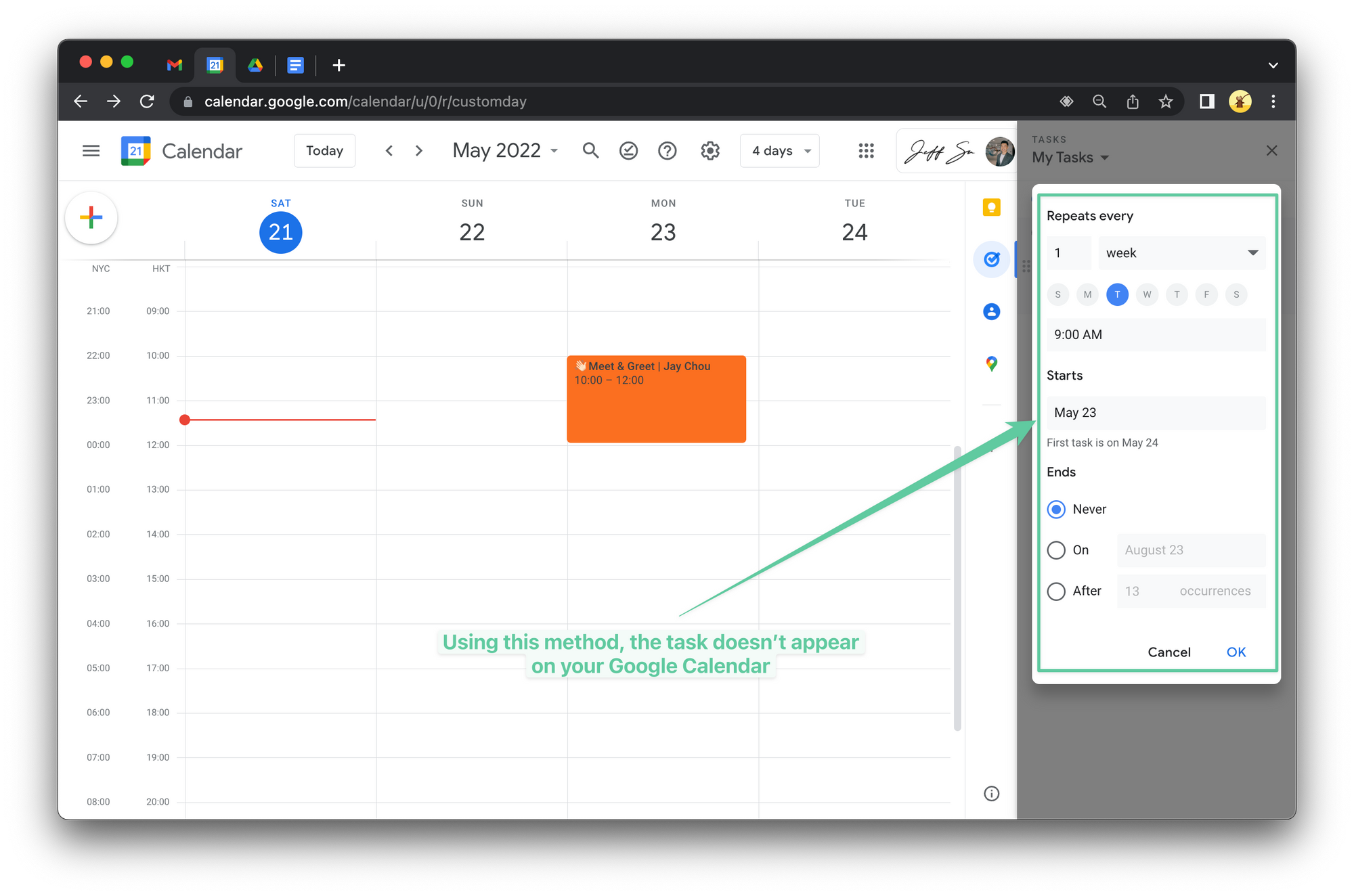Select the On date radio button

point(1056,550)
